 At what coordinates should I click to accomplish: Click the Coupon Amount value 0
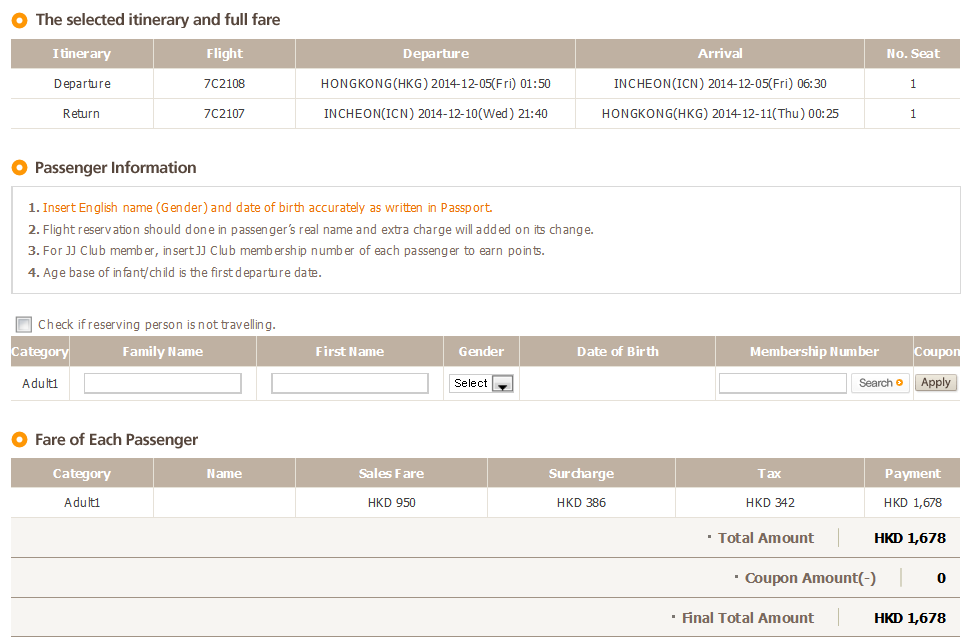coord(941,578)
